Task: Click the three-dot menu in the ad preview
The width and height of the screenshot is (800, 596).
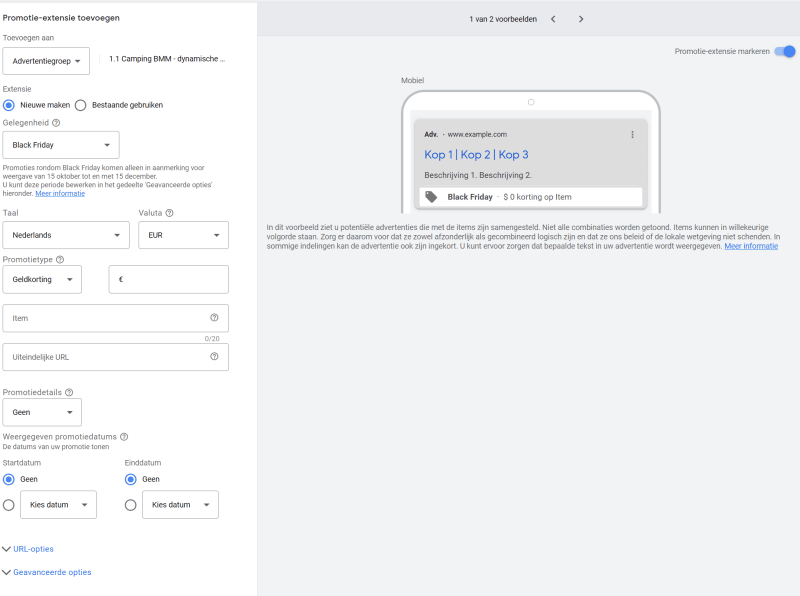Action: click(631, 136)
